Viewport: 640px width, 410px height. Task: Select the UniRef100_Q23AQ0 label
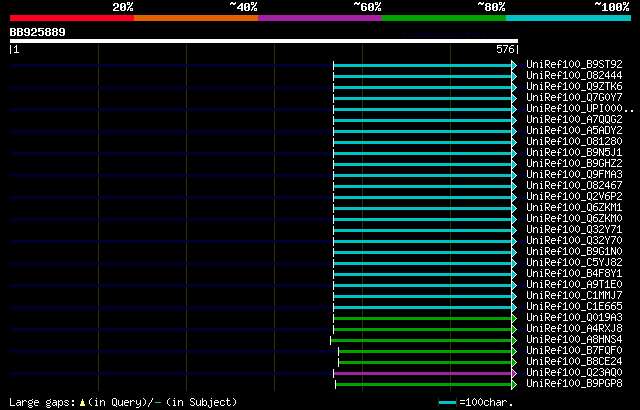[x=574, y=373]
